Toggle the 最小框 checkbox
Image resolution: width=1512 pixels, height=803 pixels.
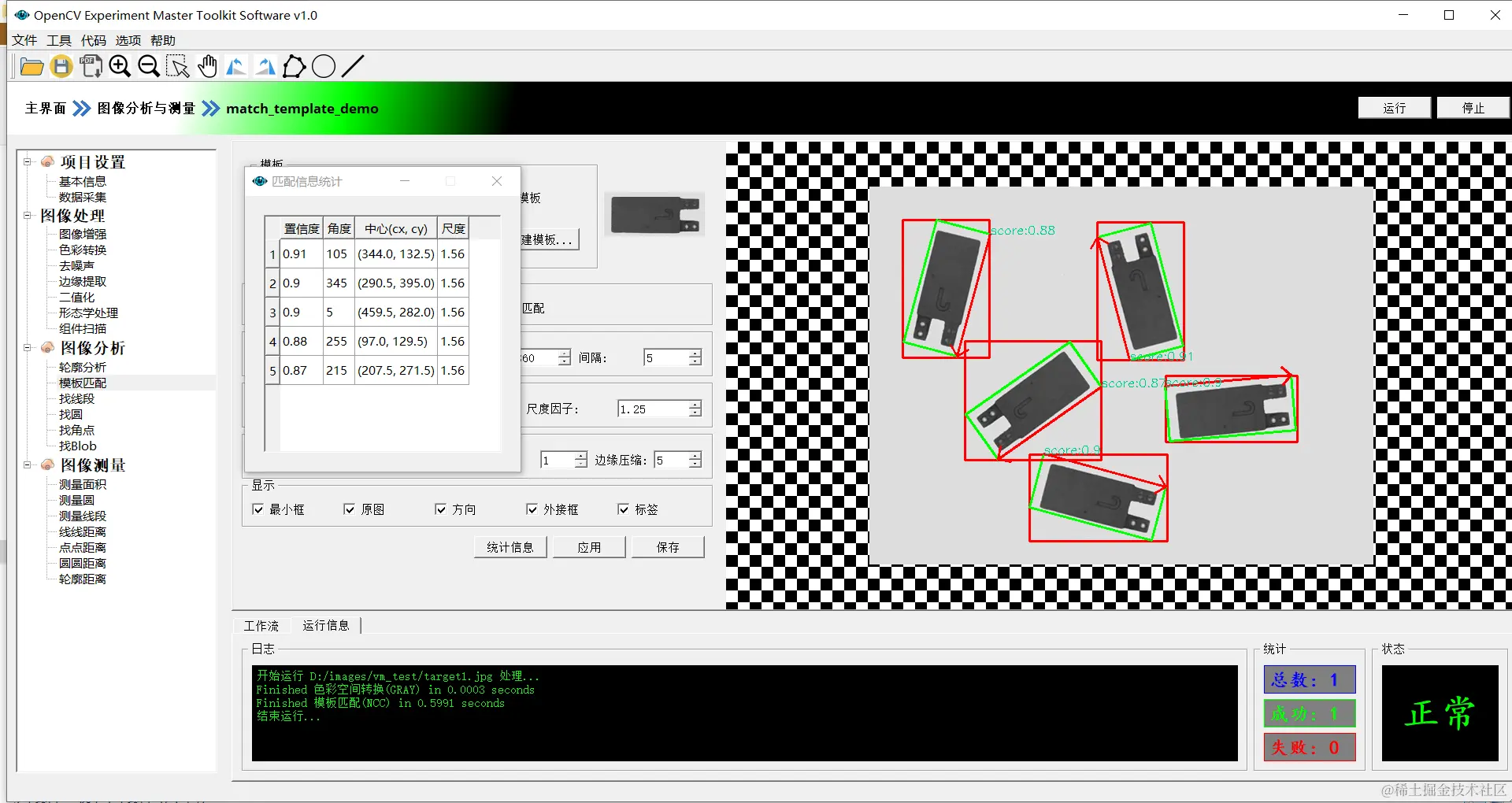[x=258, y=509]
